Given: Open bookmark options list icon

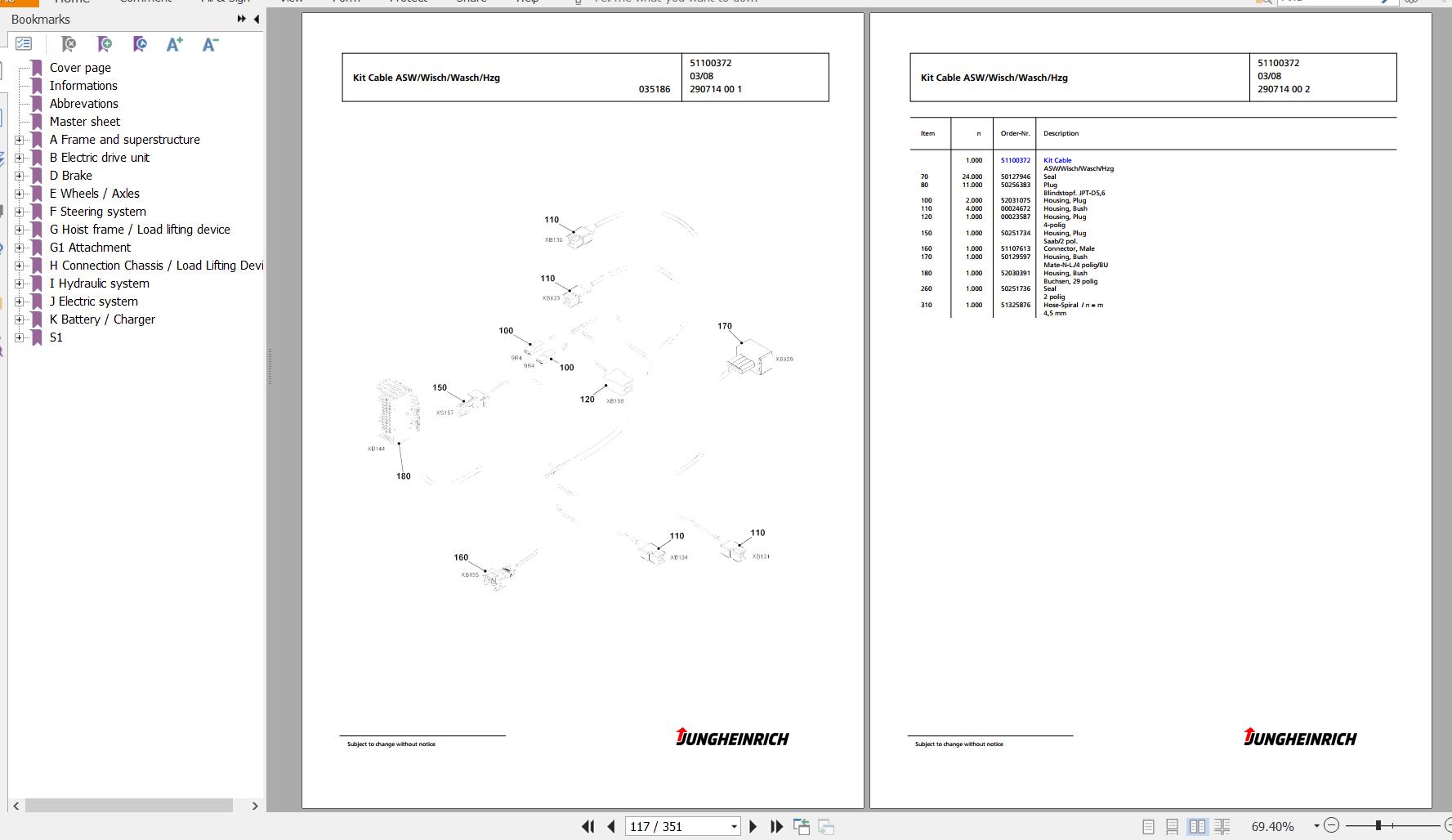Looking at the screenshot, I should [24, 44].
